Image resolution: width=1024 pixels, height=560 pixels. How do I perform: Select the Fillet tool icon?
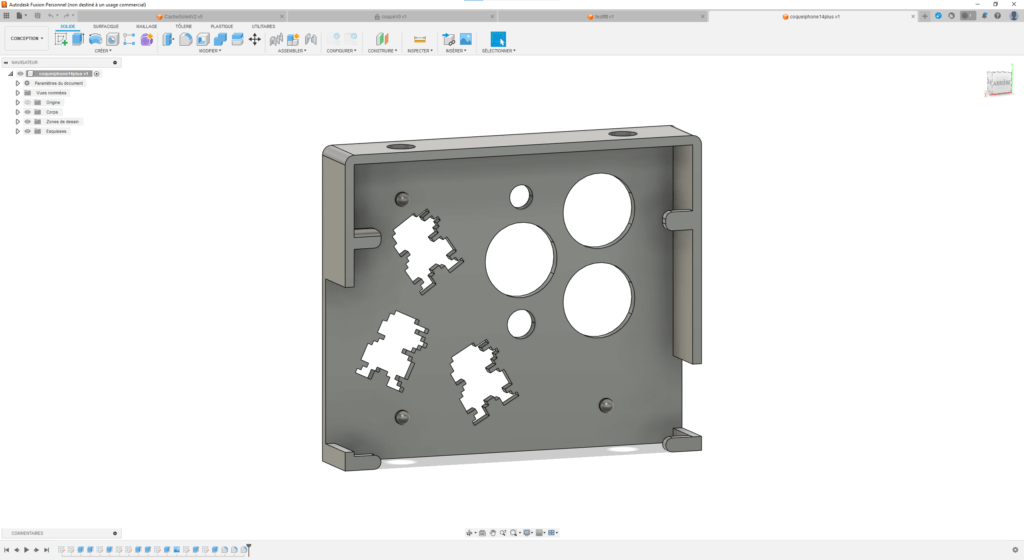(185, 39)
